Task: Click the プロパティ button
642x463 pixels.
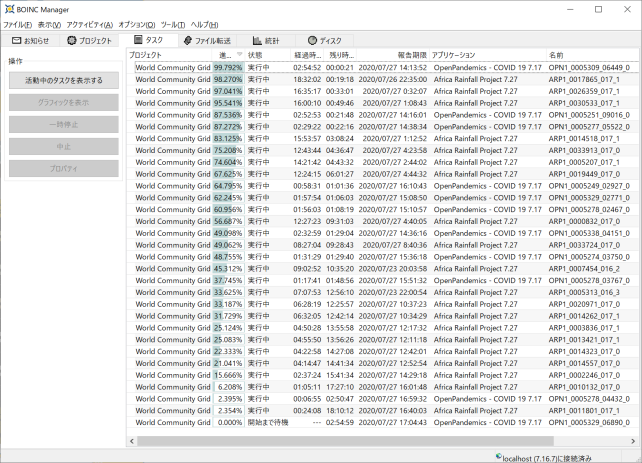Action: point(64,168)
